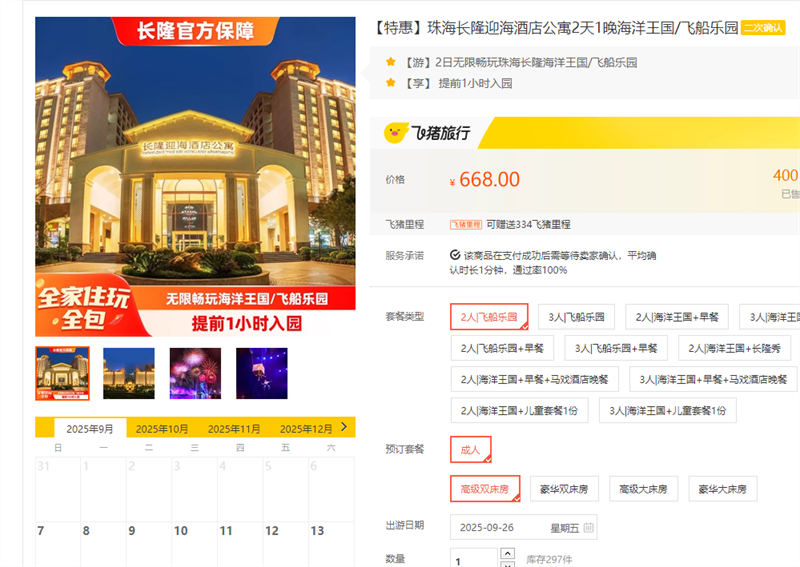Increase quantity with up arrow
The width and height of the screenshot is (800, 567).
[x=508, y=554]
